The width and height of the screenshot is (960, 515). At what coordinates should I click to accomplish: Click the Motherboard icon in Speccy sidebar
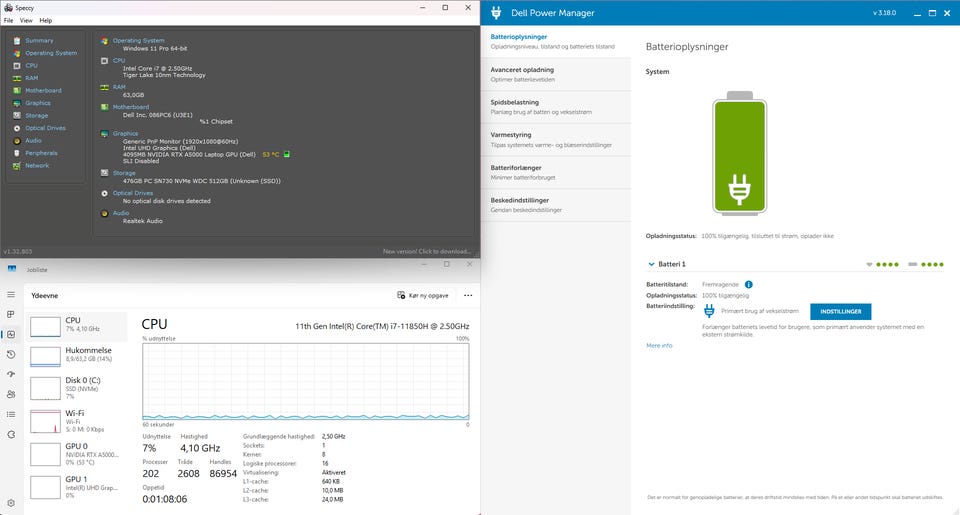(17, 91)
